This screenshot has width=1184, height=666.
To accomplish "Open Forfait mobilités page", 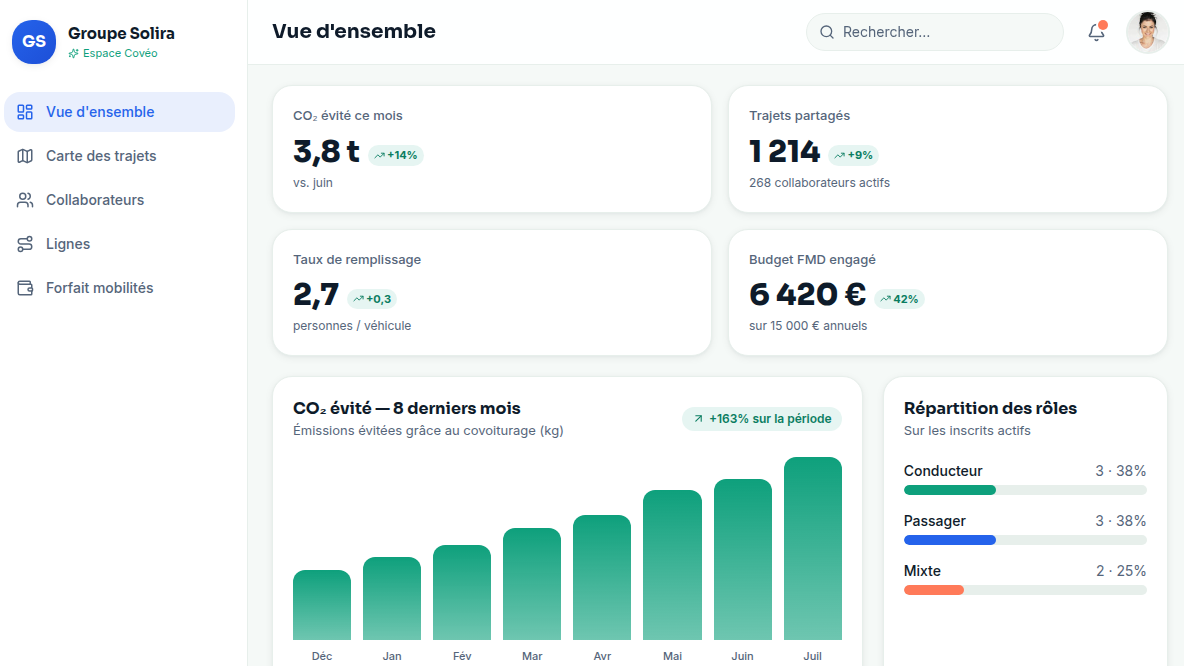I will (119, 288).
